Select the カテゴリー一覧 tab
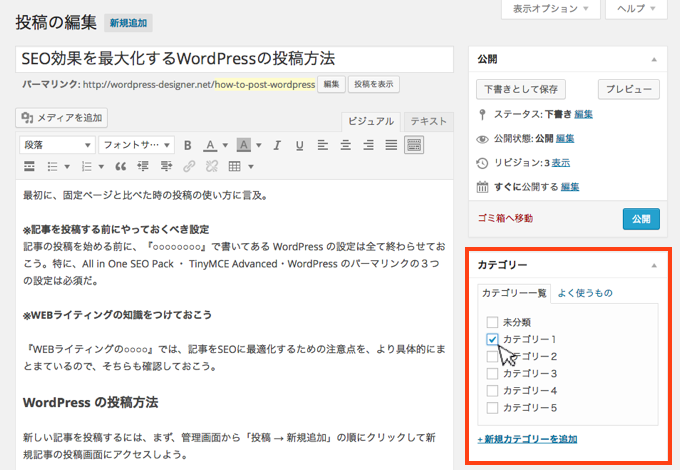680x471 pixels. coord(514,293)
